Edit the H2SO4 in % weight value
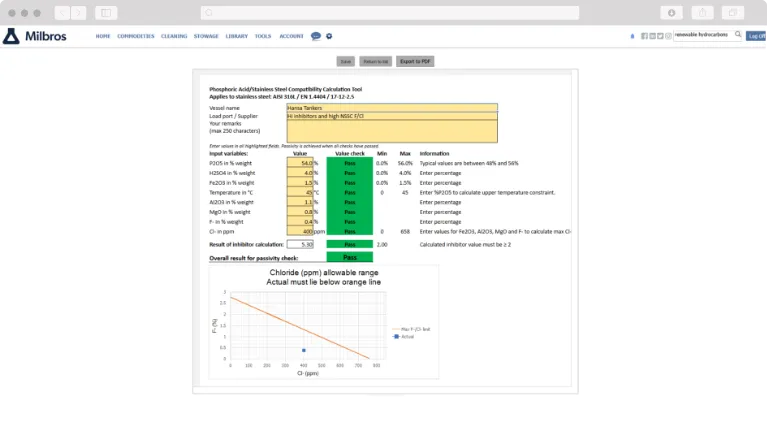 tap(300, 173)
